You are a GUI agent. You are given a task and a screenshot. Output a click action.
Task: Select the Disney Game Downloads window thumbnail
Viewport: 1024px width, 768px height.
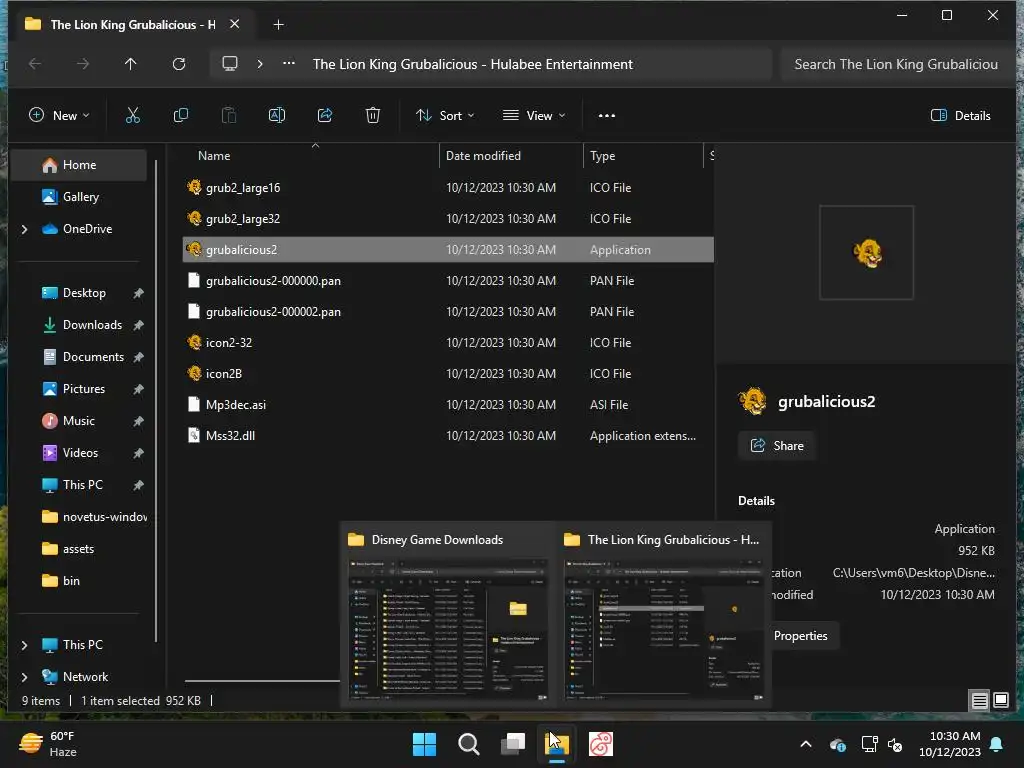click(x=448, y=615)
